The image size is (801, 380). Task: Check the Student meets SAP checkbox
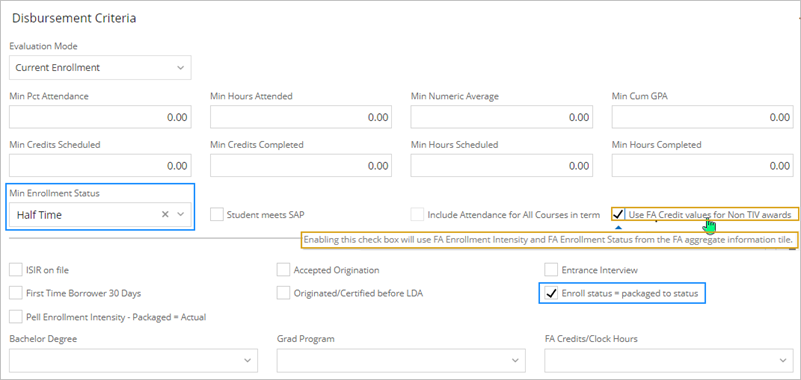pos(217,215)
